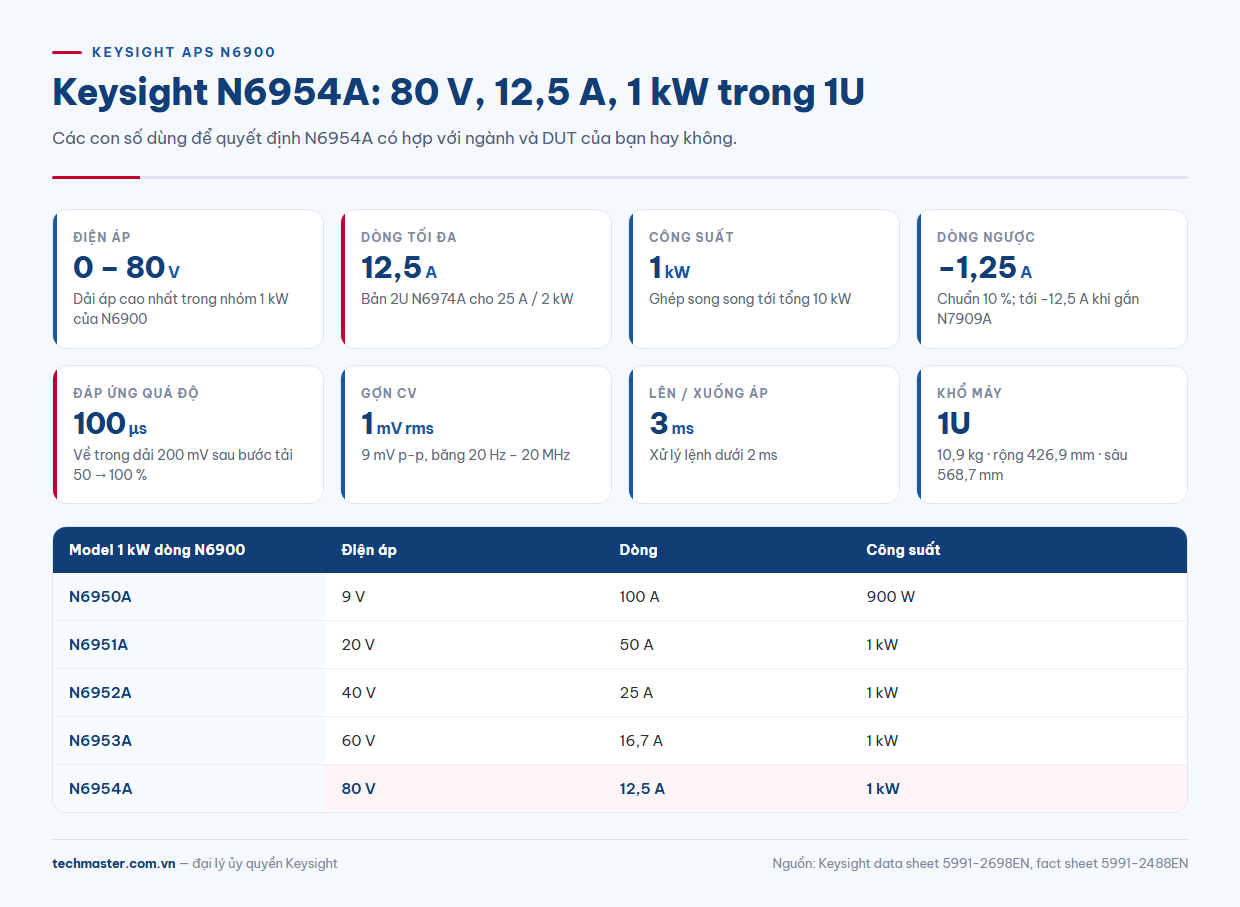Click the 1 kW cell in N6954A row
Viewport: 1240px width, 907px height.
883,789
